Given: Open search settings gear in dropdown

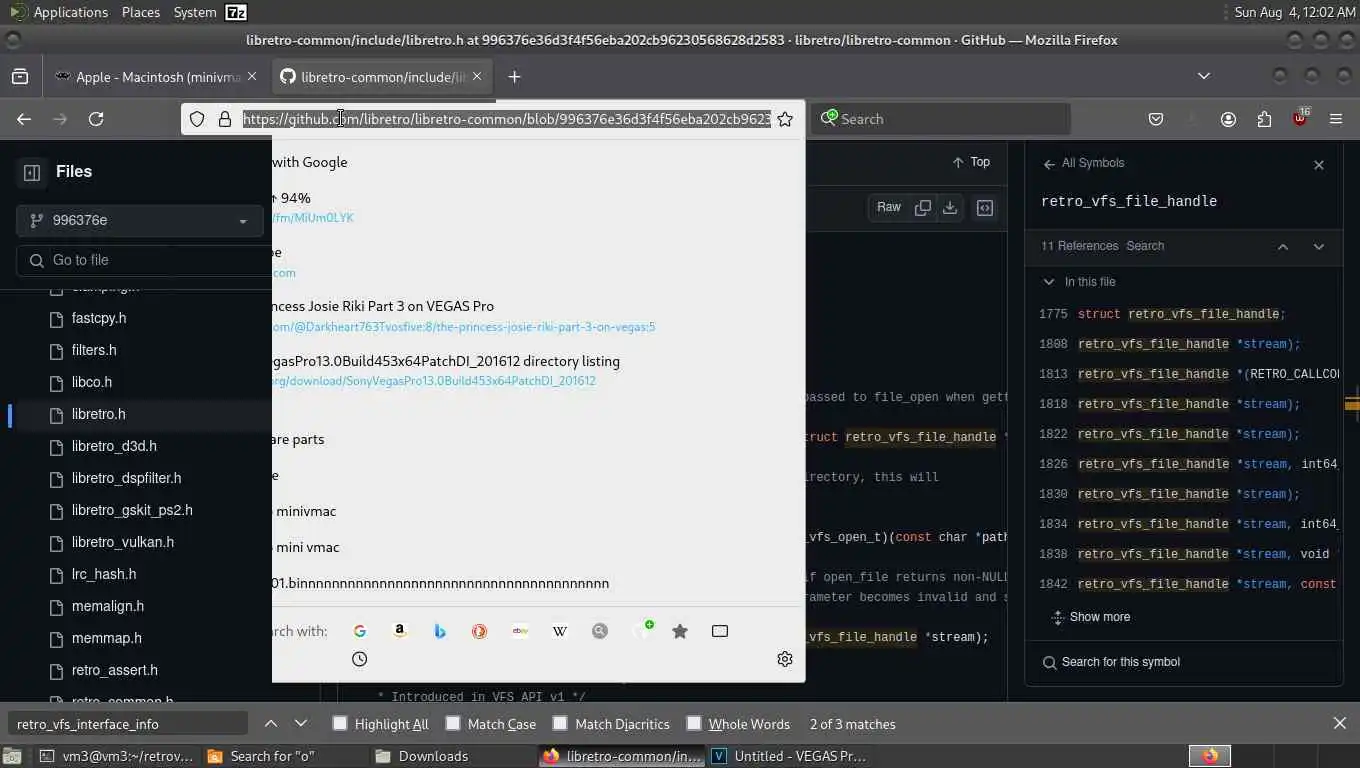Looking at the screenshot, I should [785, 659].
